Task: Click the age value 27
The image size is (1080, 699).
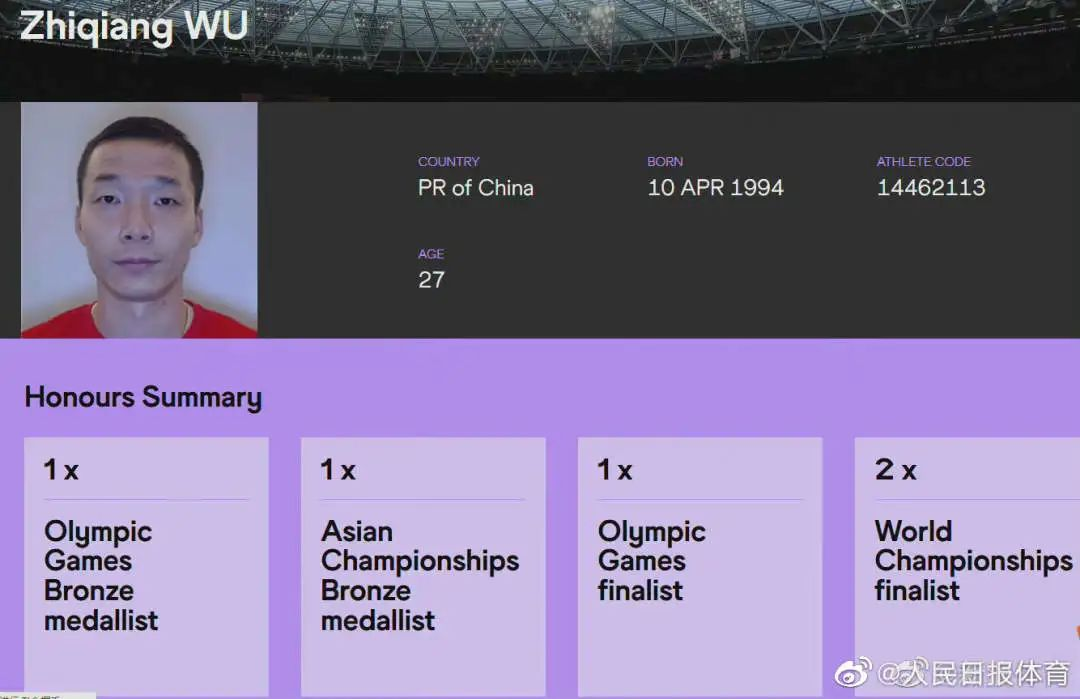Action: (431, 280)
